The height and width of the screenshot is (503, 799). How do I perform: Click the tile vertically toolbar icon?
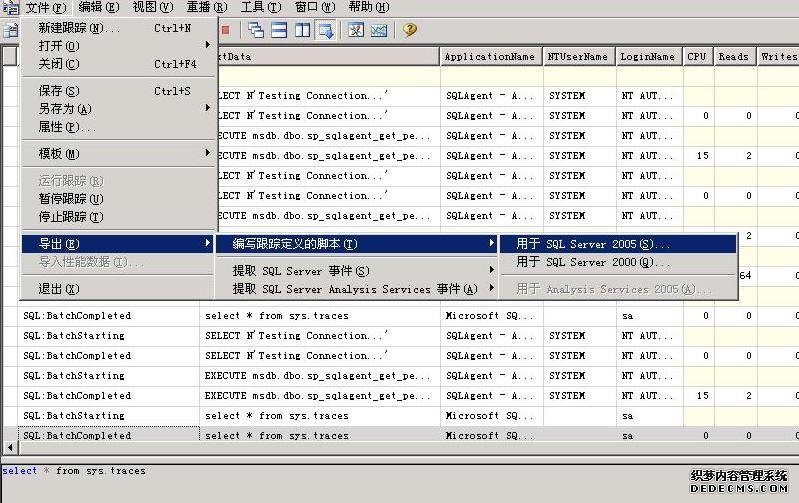pyautogui.click(x=303, y=30)
